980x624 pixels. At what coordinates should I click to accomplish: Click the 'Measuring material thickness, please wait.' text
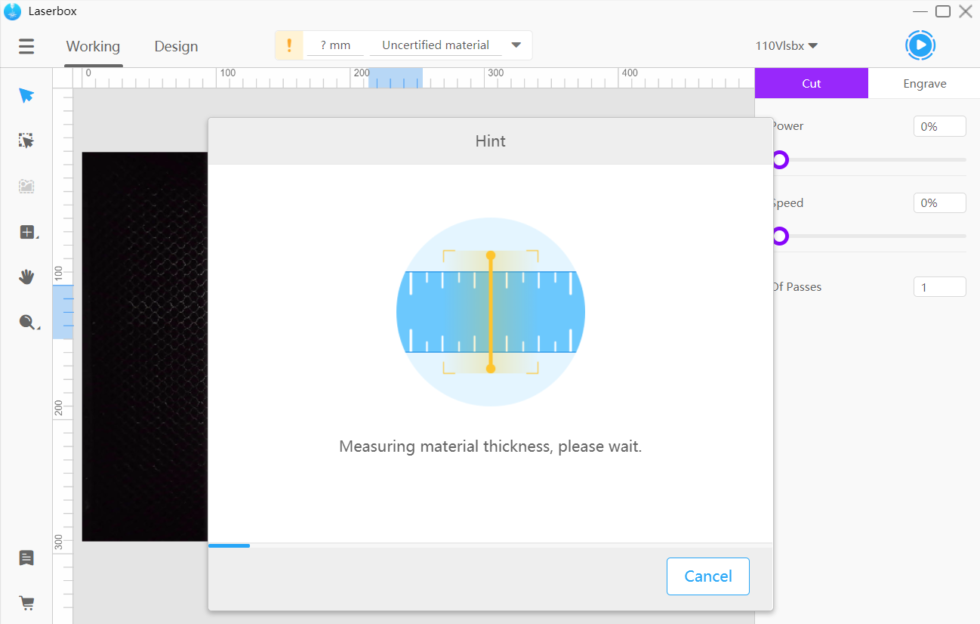490,446
